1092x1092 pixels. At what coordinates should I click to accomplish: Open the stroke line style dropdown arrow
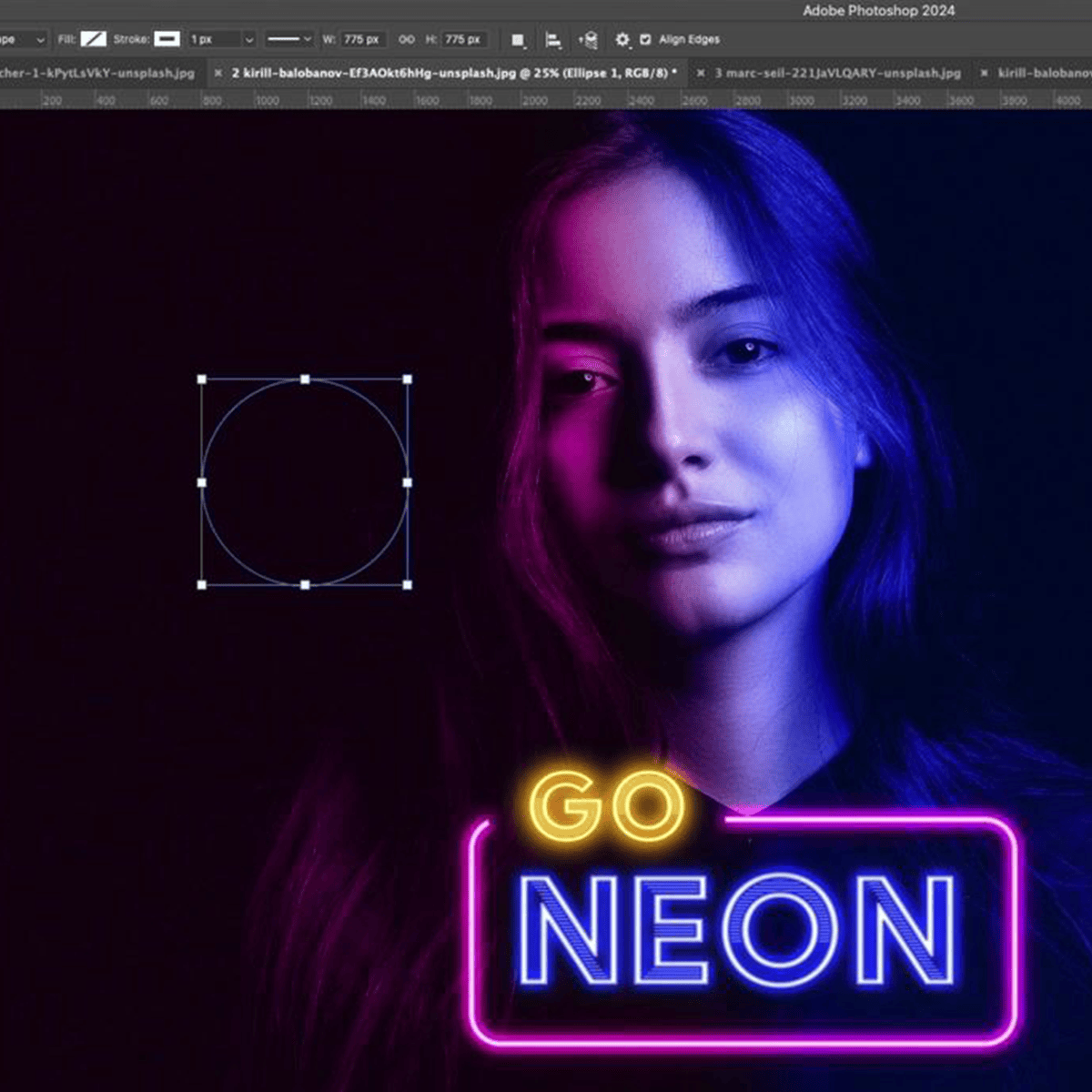[x=305, y=39]
